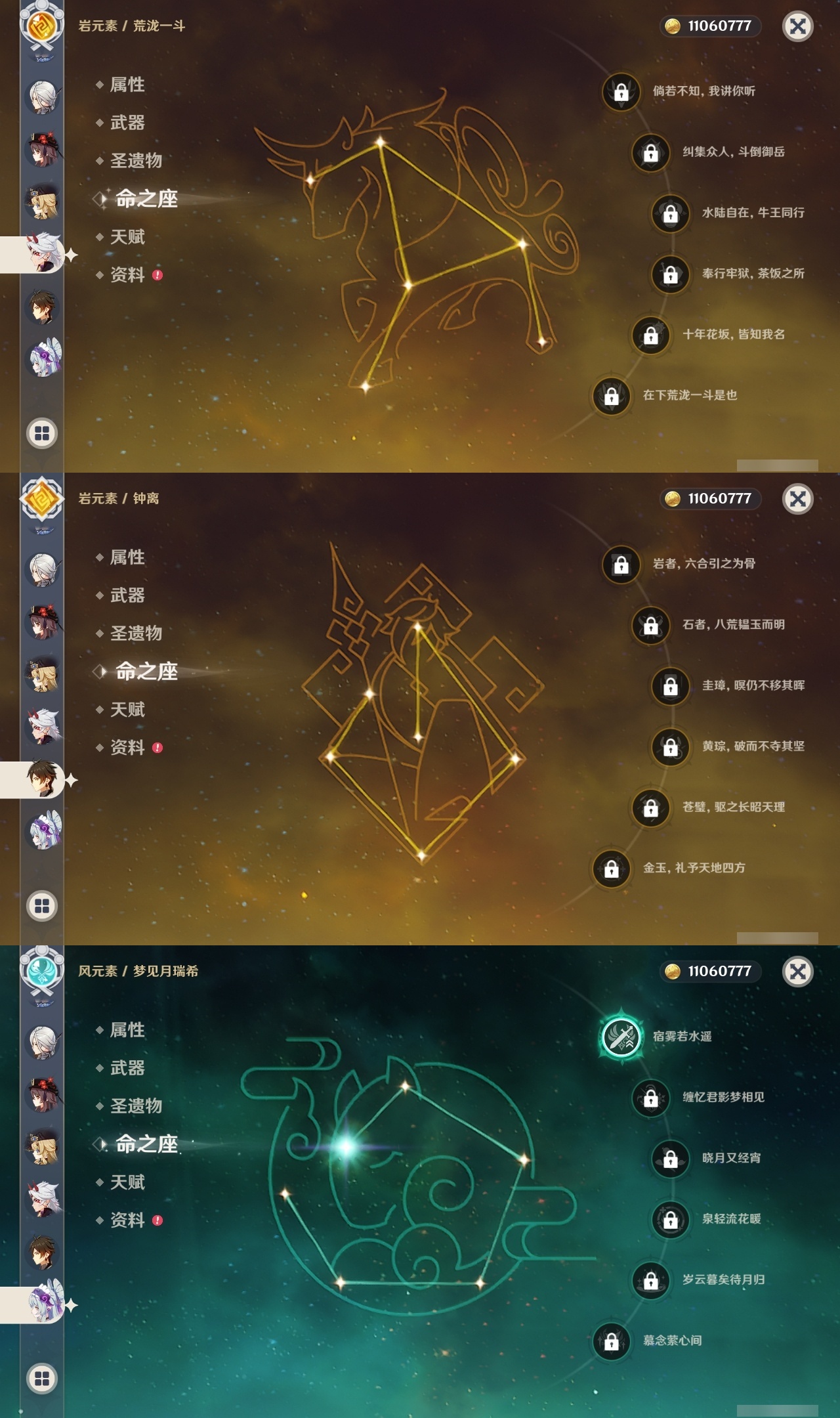This screenshot has height=1418, width=840.
Task: Switch to 天赋 tab in the 钟离 panel
Action: coord(127,710)
